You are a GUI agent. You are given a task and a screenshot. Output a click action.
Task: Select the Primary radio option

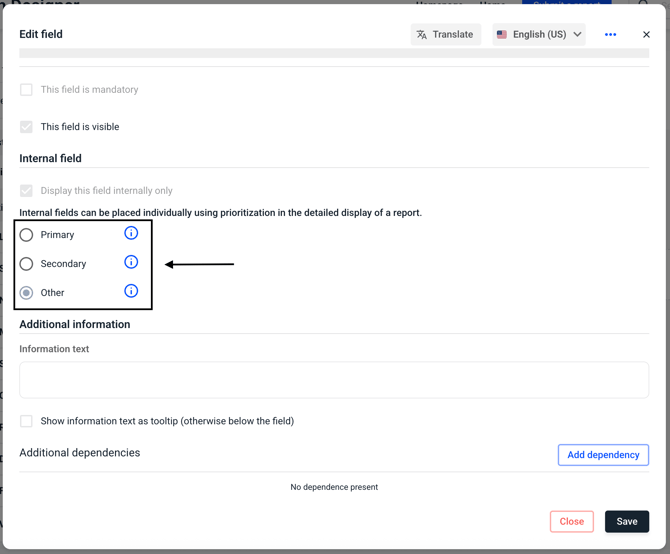pos(27,235)
